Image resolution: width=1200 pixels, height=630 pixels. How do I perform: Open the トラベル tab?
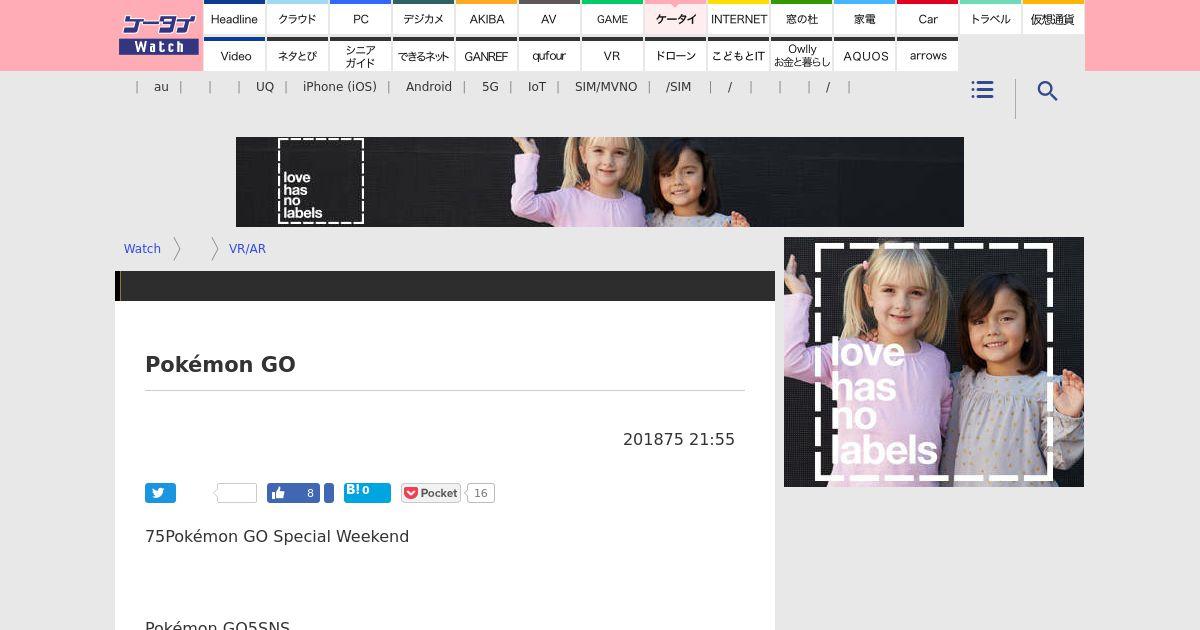tap(991, 18)
